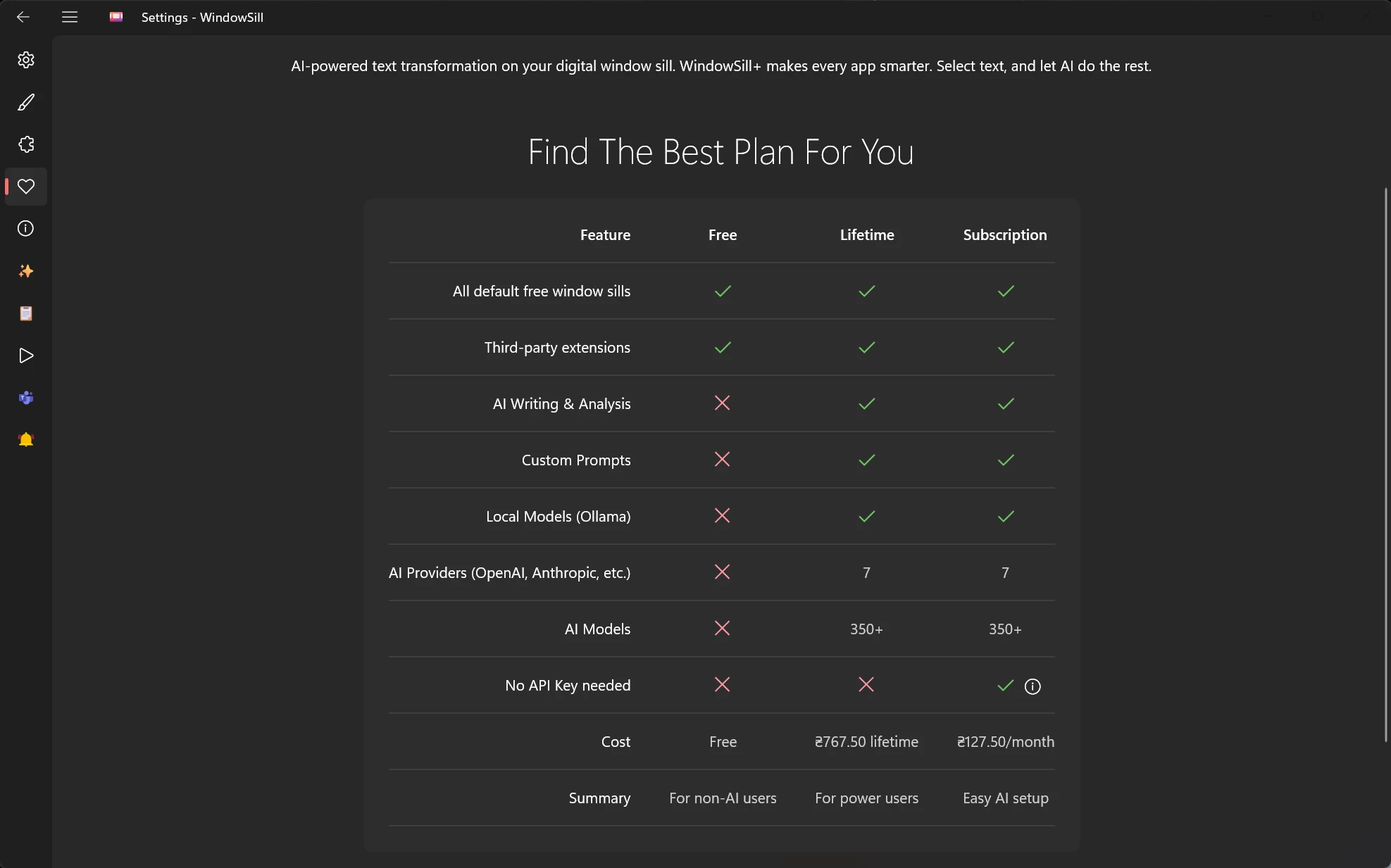Select the heart plan page in sidebar
Image resolution: width=1391 pixels, height=868 pixels.
point(26,187)
